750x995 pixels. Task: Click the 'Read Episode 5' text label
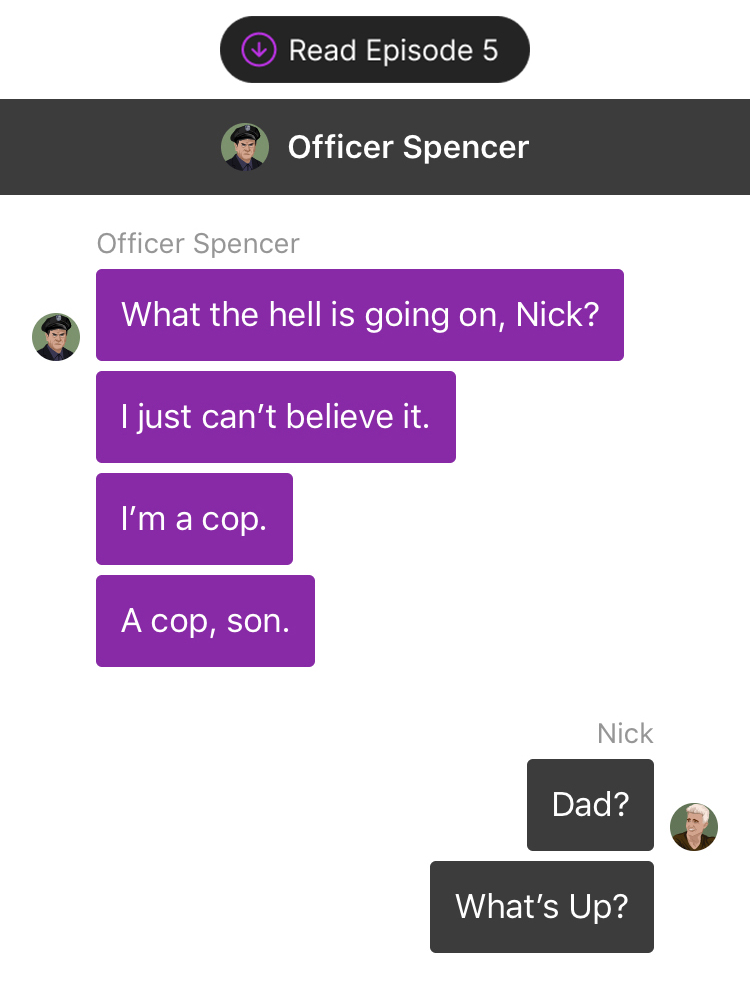click(x=393, y=50)
